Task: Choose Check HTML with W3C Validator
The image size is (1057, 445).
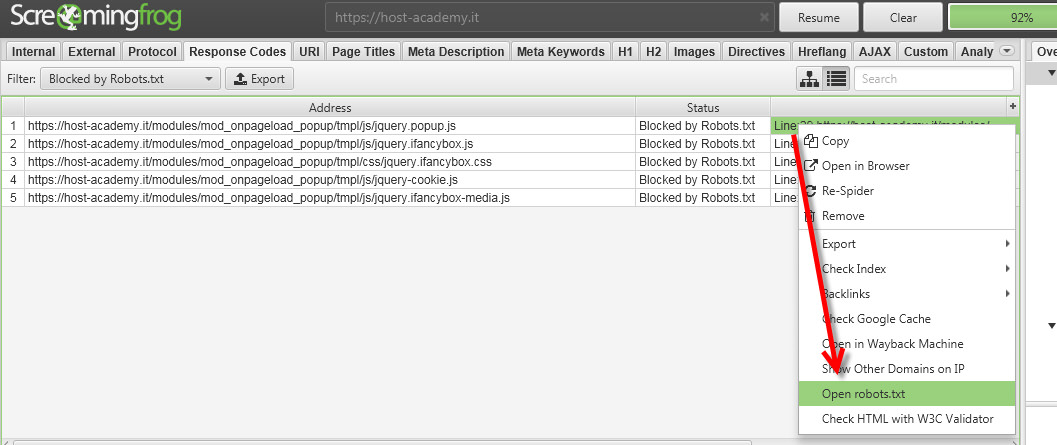Action: [x=907, y=419]
